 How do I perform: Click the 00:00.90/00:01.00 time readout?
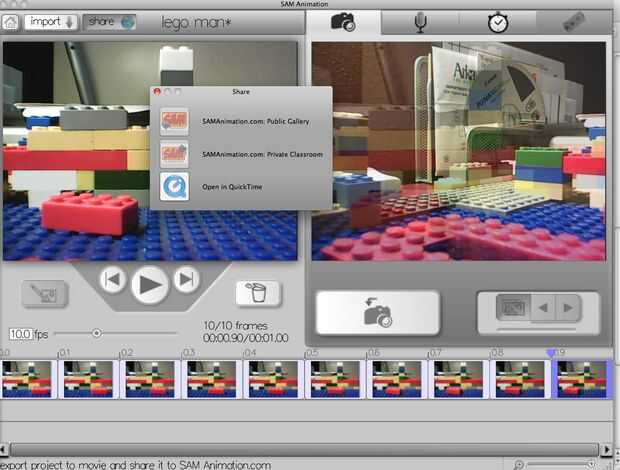[246, 338]
